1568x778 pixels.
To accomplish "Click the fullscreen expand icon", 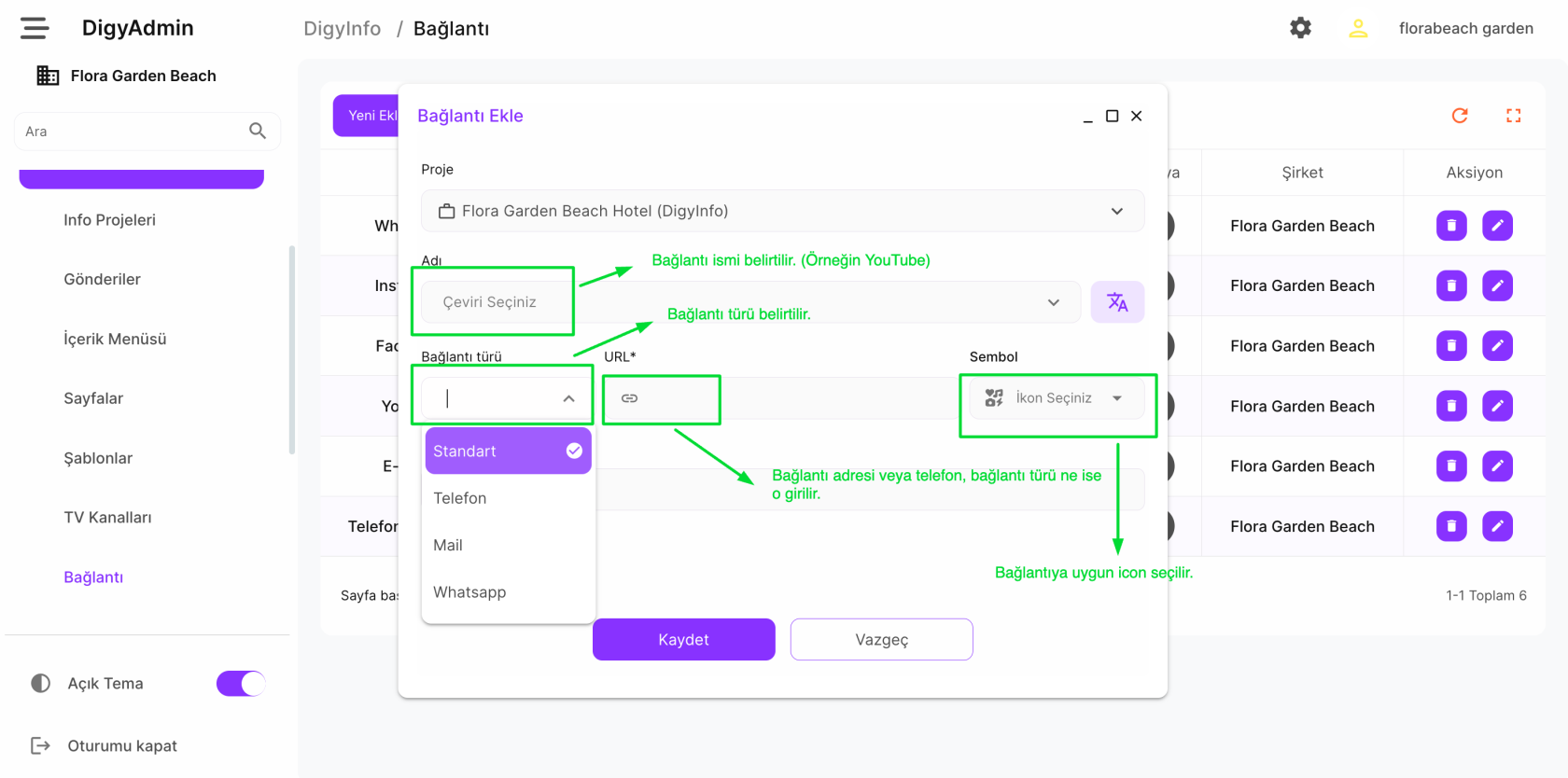I will click(1513, 116).
